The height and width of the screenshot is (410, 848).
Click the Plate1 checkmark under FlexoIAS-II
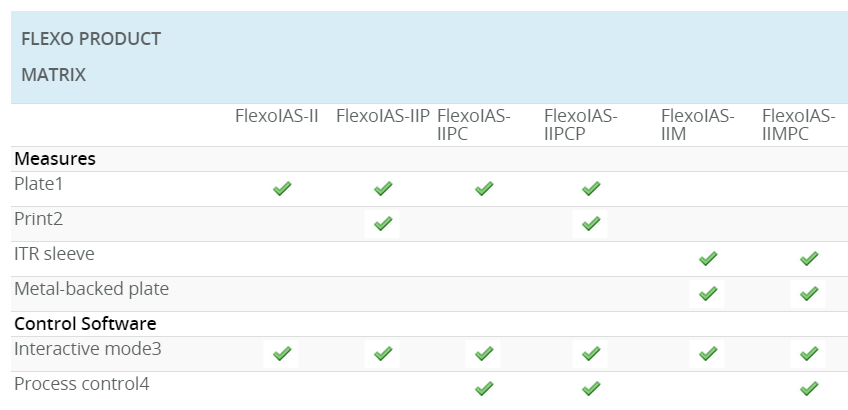pos(282,188)
